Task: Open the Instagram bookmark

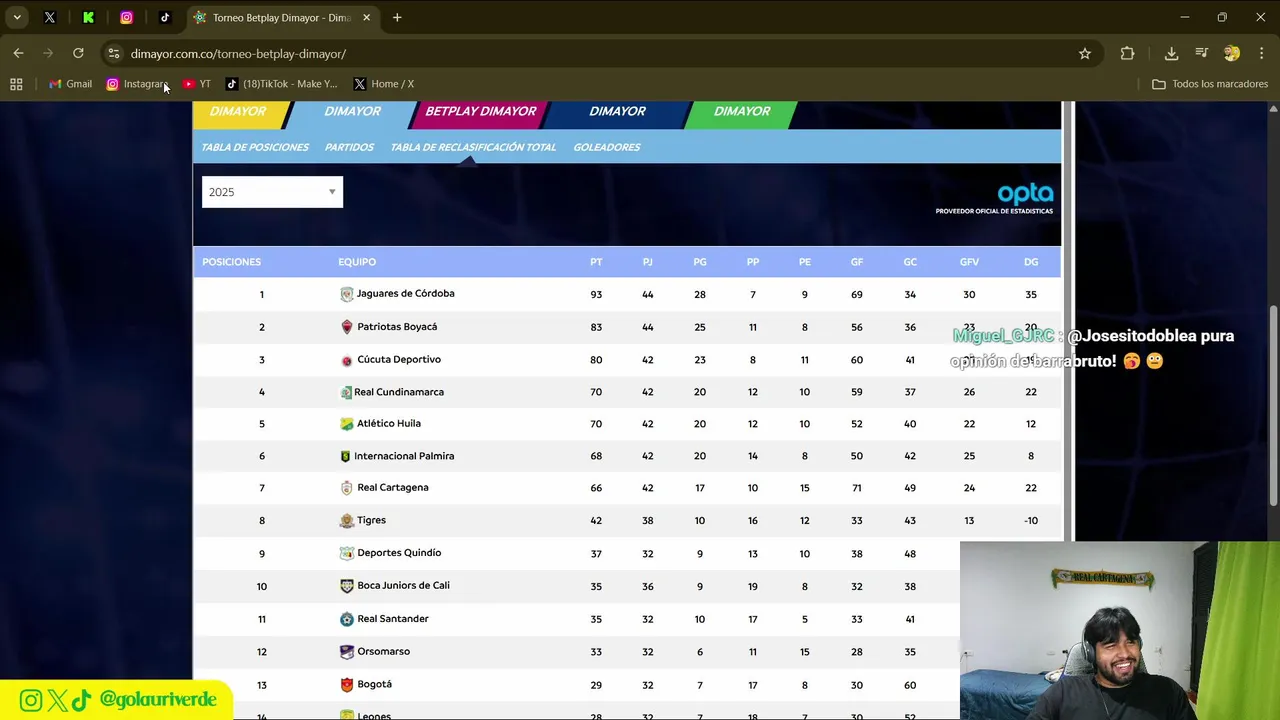Action: tap(138, 84)
